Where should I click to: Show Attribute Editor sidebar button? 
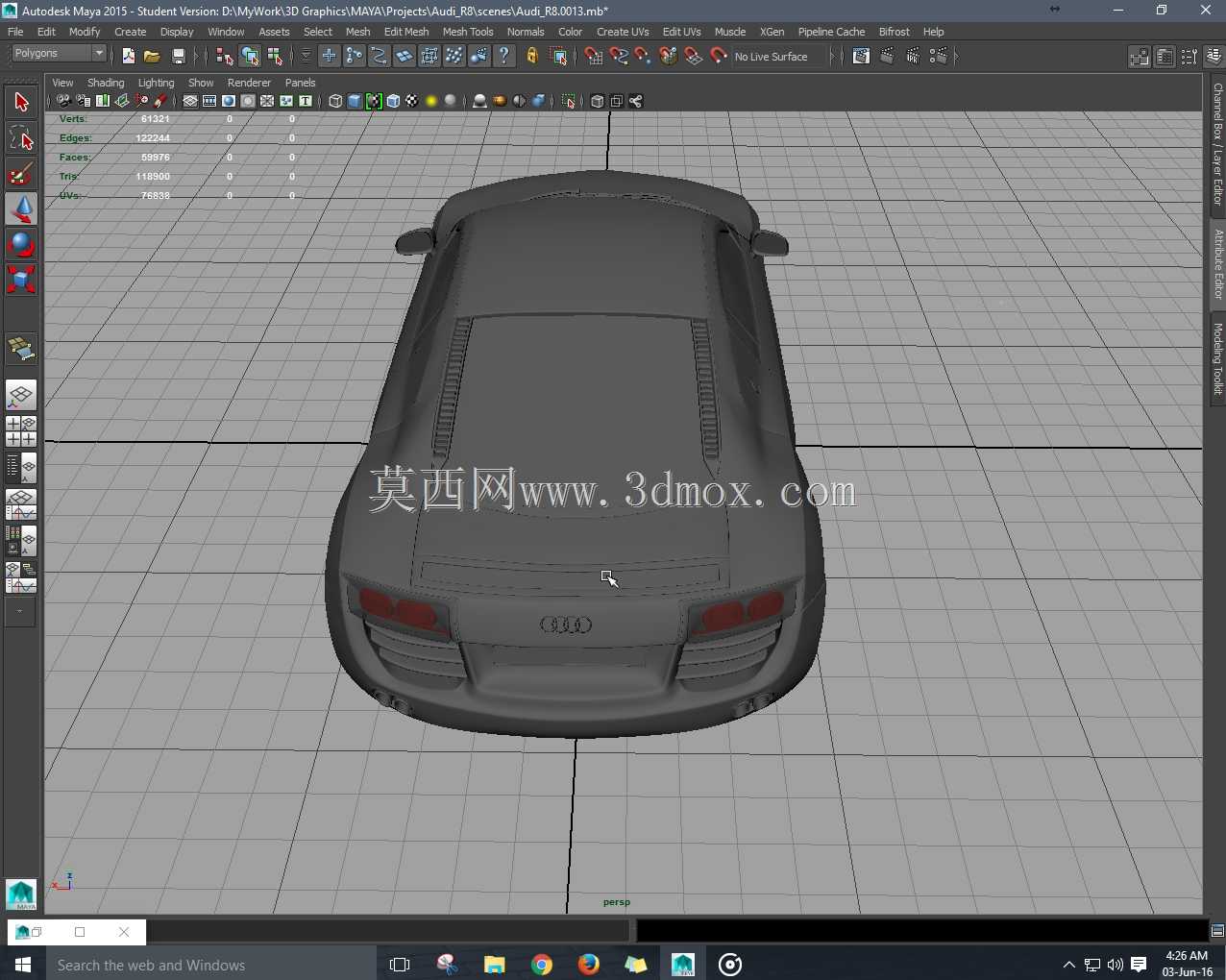(1165, 57)
